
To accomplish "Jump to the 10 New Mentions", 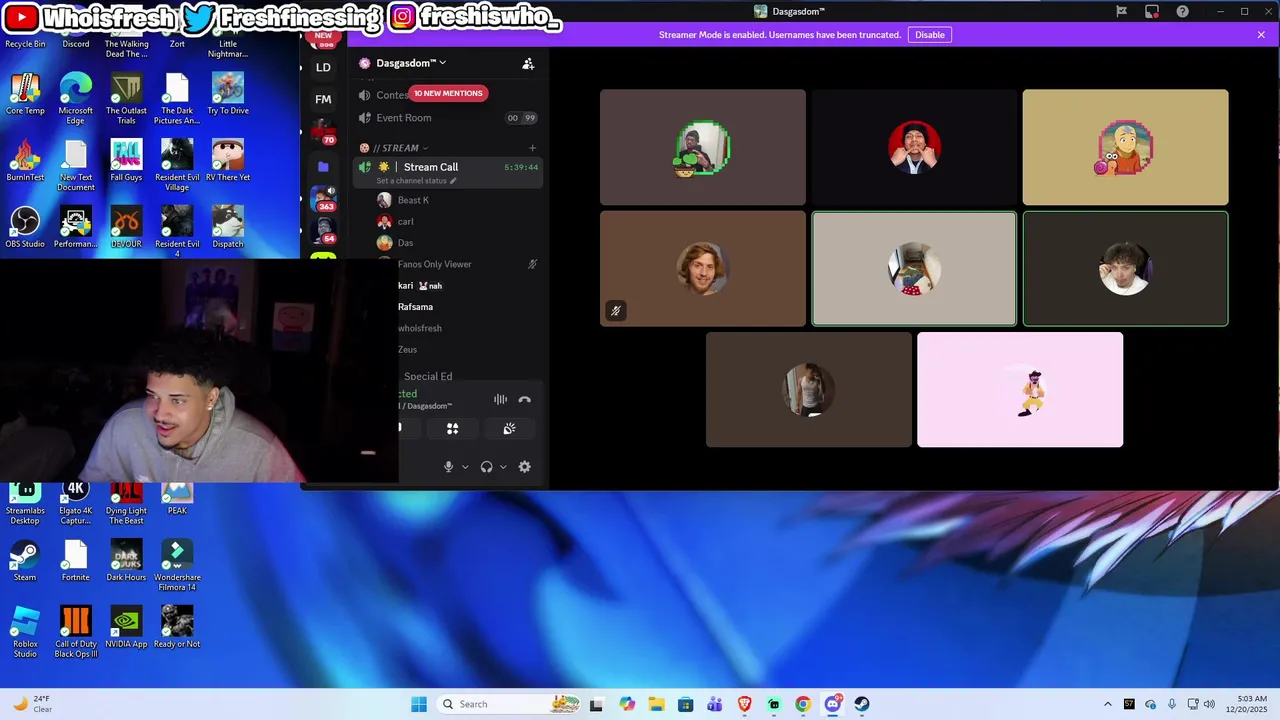I will [448, 93].
